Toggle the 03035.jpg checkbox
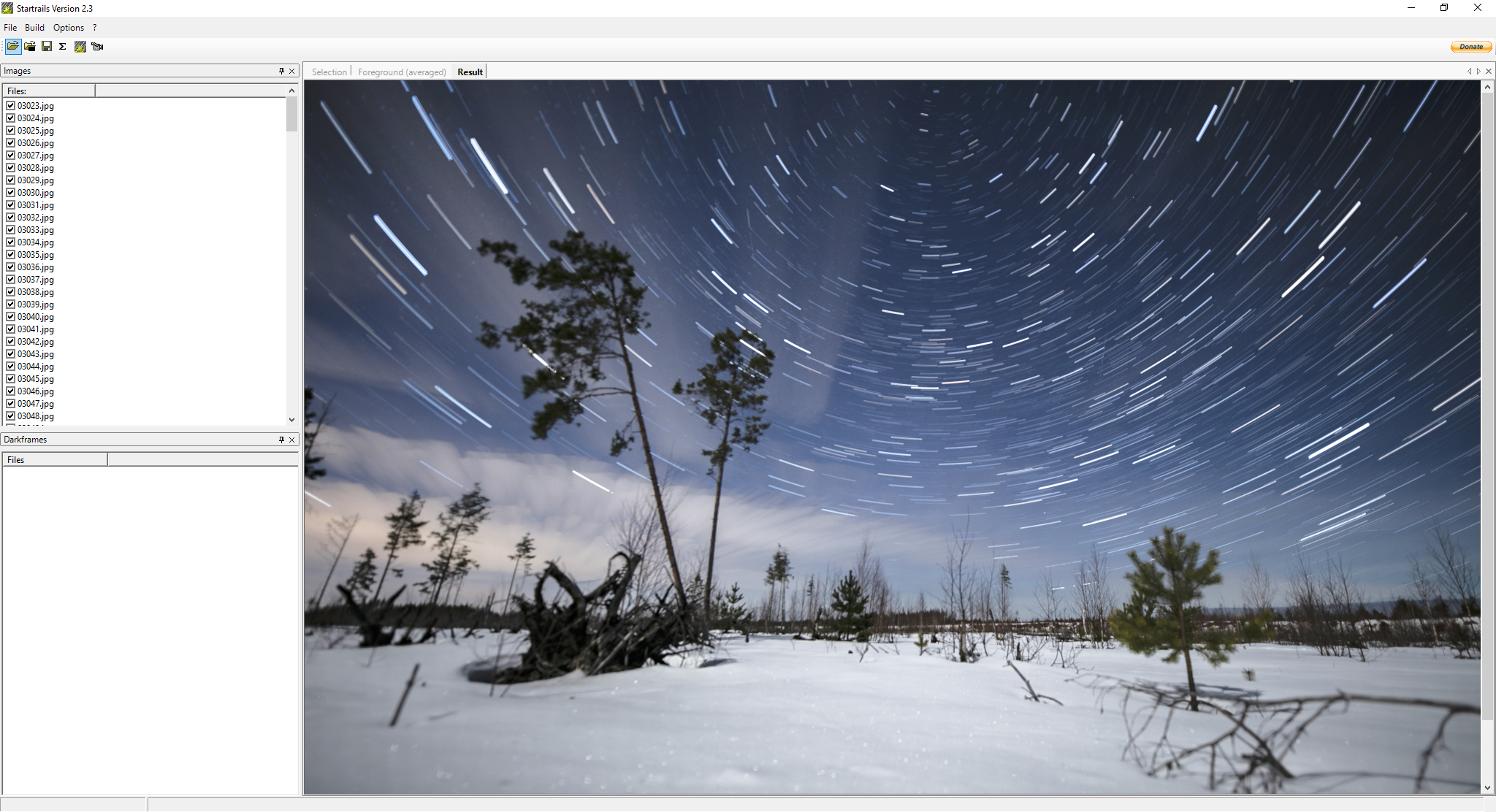The width and height of the screenshot is (1496, 812). pos(11,254)
